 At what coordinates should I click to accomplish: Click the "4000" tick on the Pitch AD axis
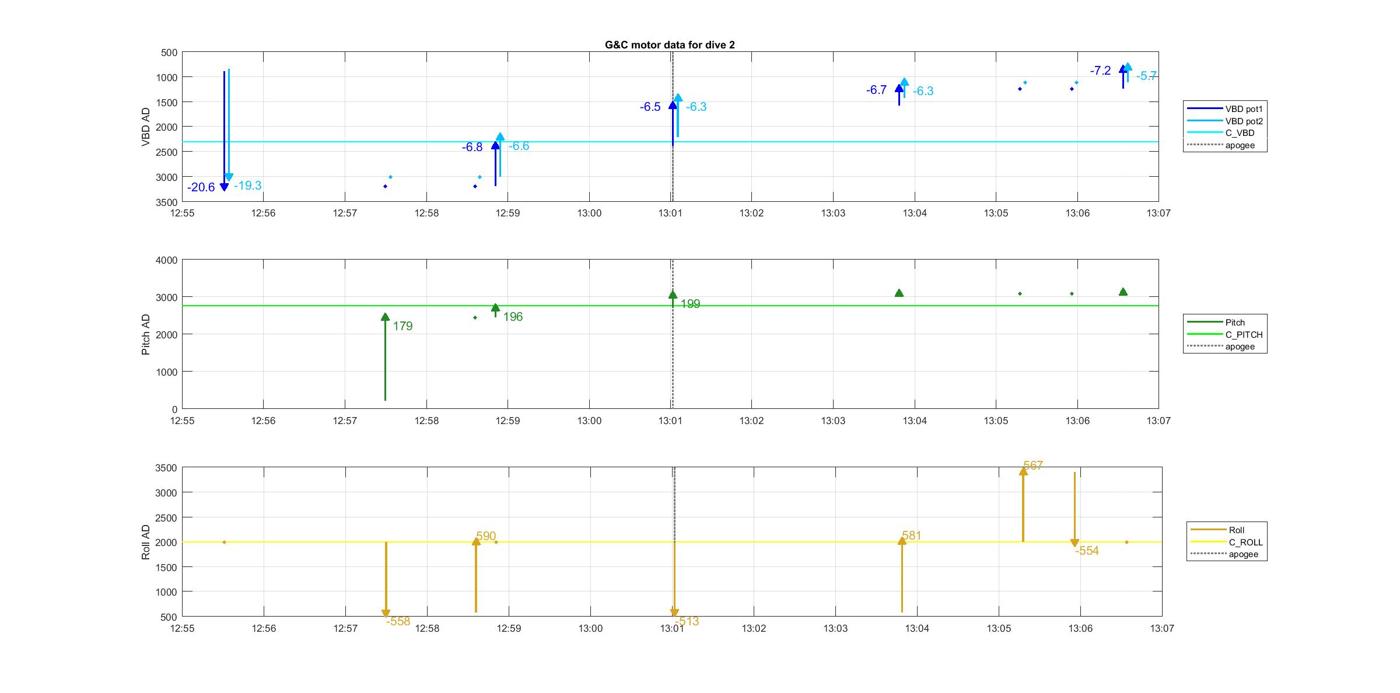pyautogui.click(x=165, y=260)
